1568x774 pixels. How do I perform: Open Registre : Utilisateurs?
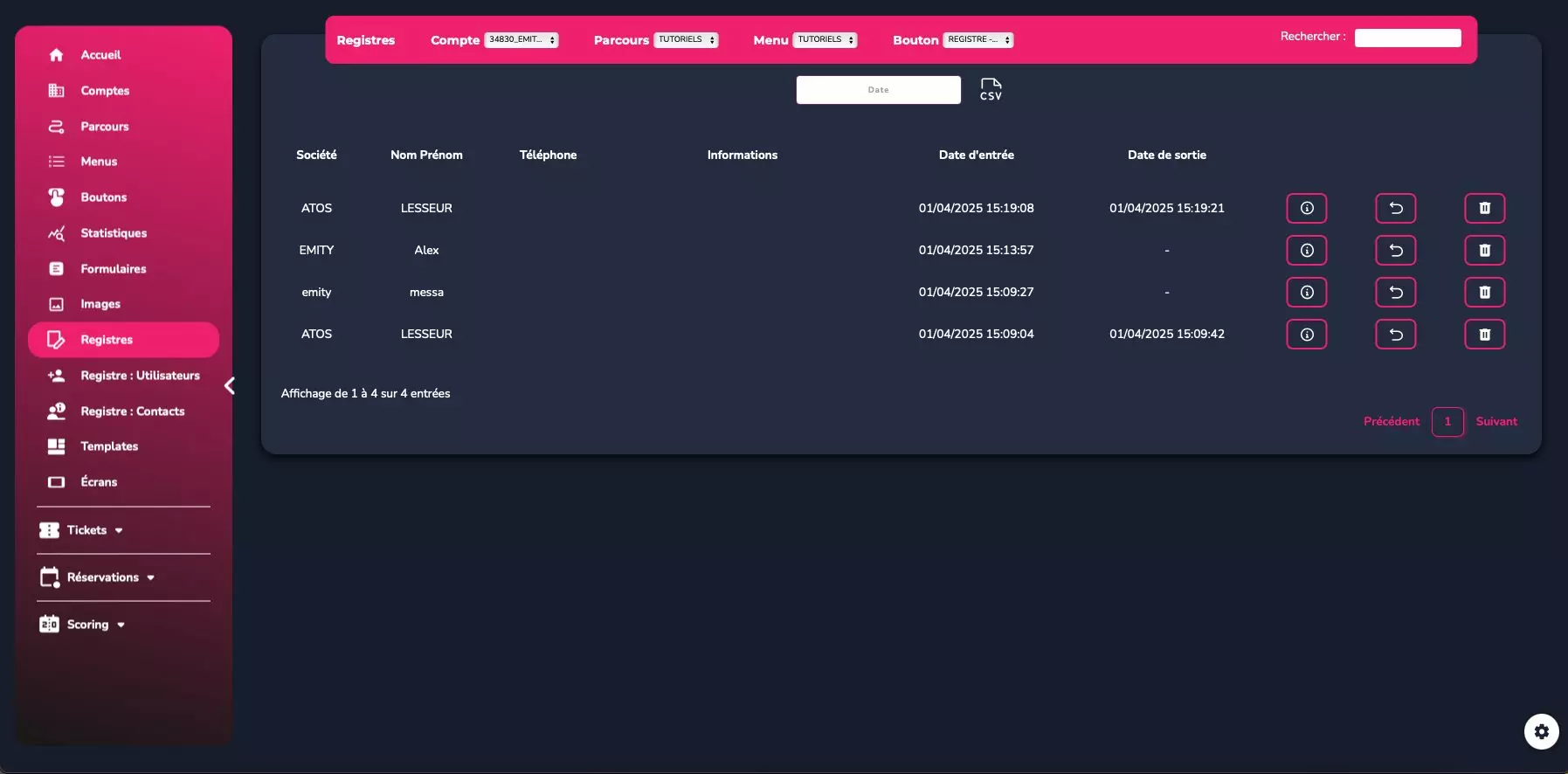coord(140,376)
